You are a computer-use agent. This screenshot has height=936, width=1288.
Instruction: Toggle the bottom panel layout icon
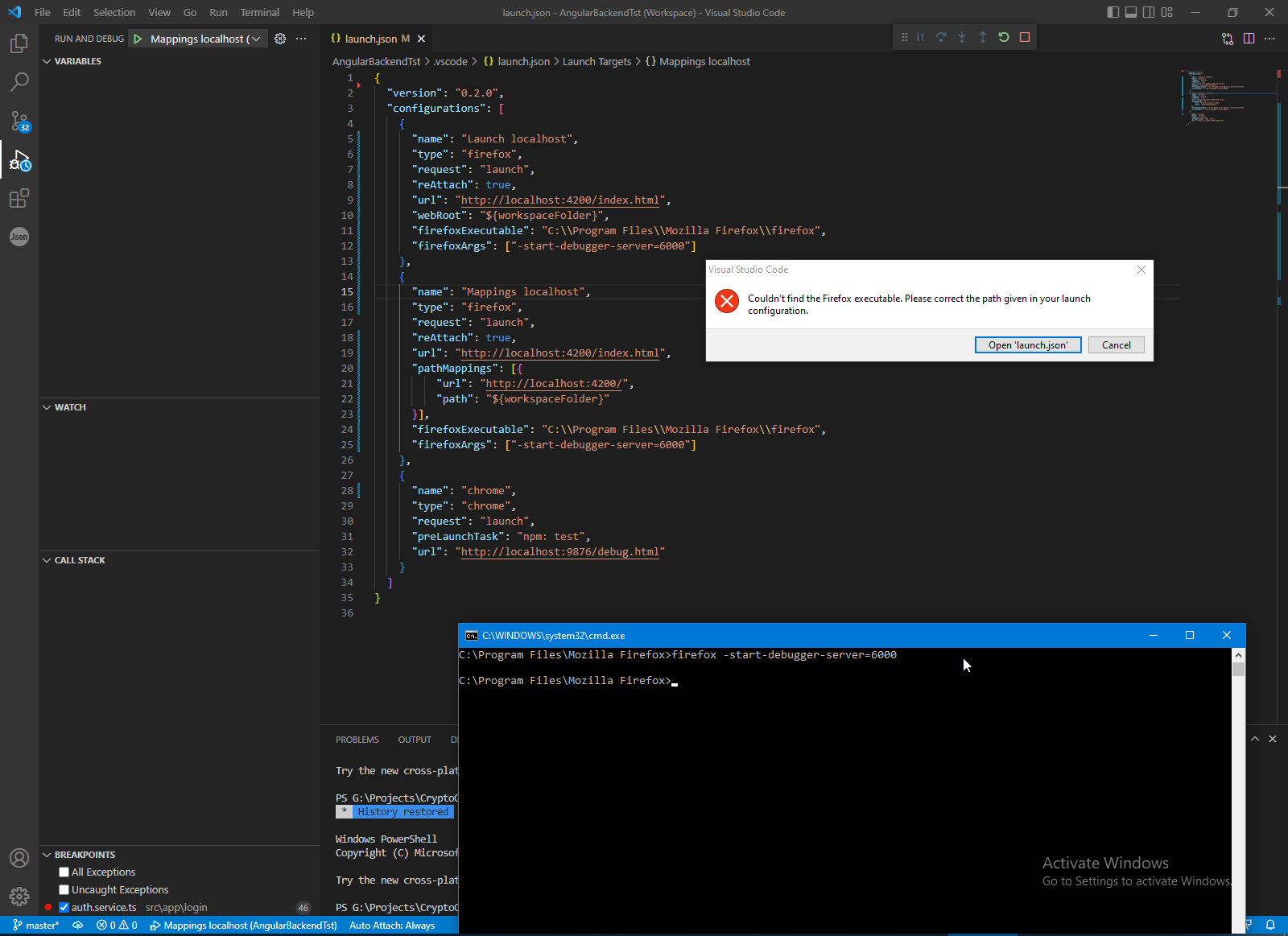pyautogui.click(x=1131, y=12)
